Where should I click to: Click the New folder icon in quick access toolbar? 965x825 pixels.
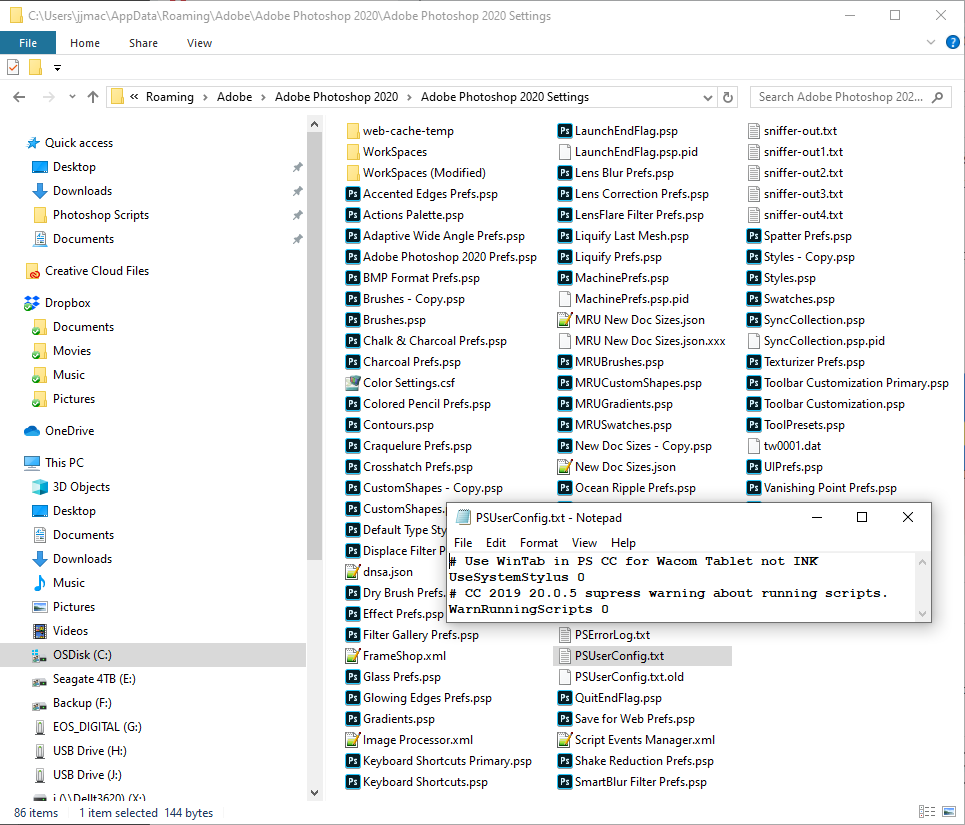pyautogui.click(x=36, y=67)
